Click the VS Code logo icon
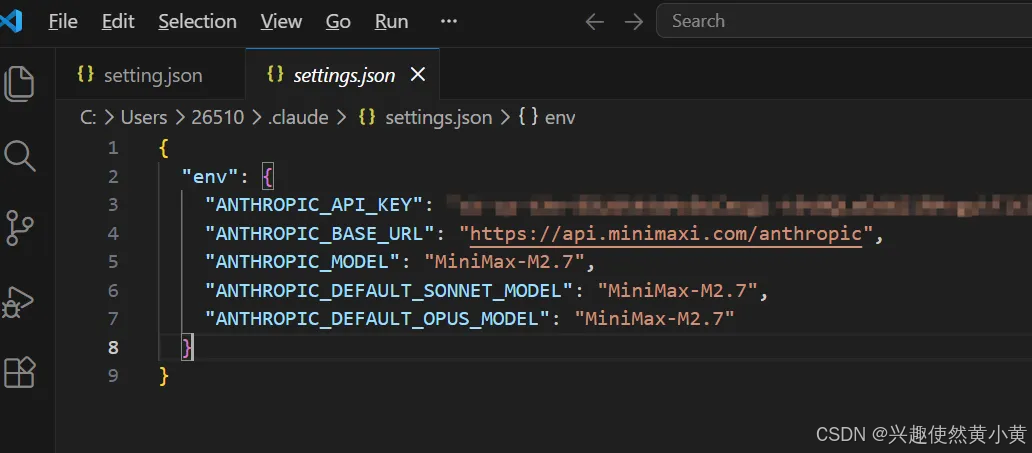The height and width of the screenshot is (453, 1032). tap(11, 22)
